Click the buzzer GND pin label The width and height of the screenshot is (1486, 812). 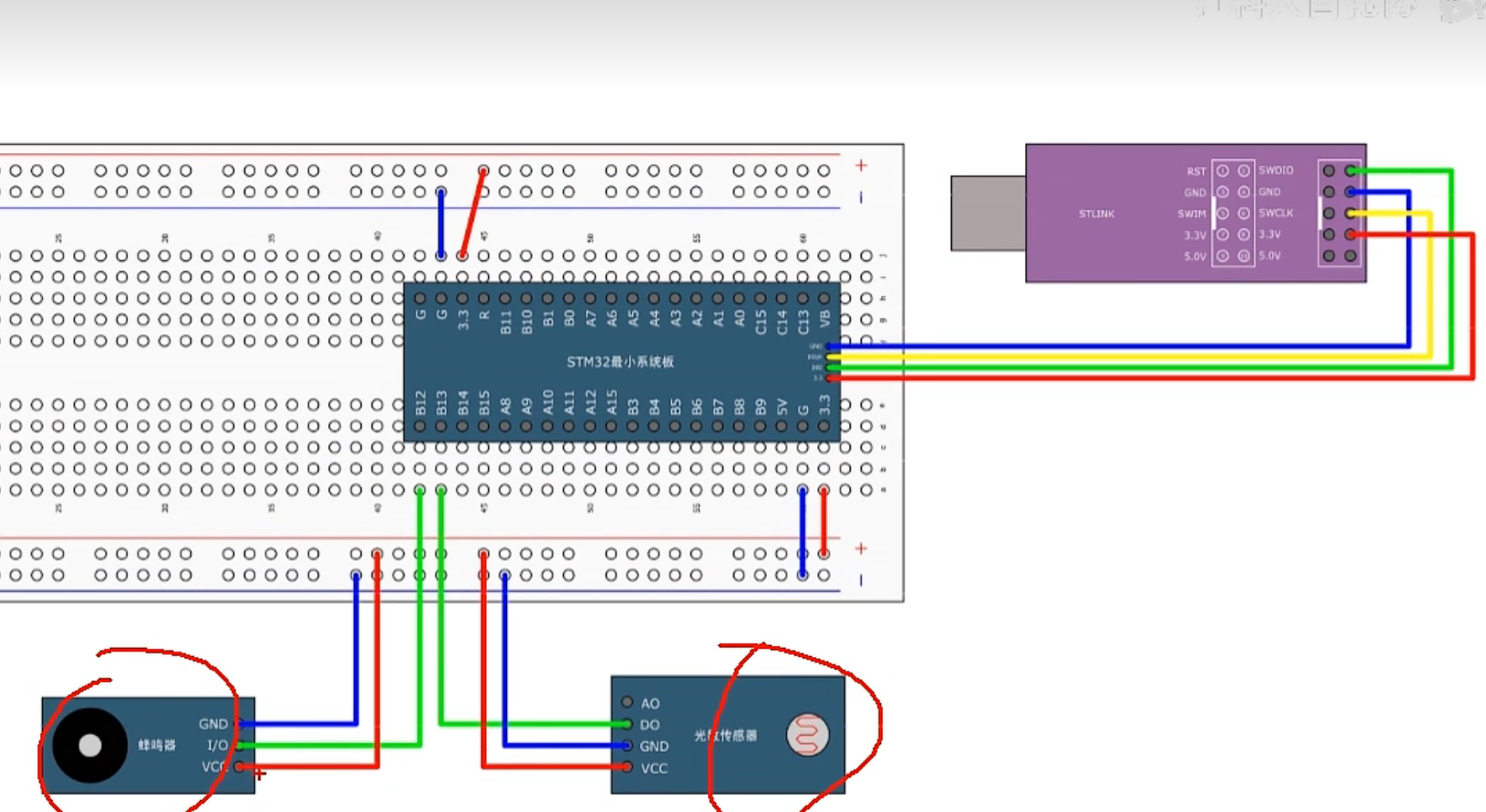(213, 723)
